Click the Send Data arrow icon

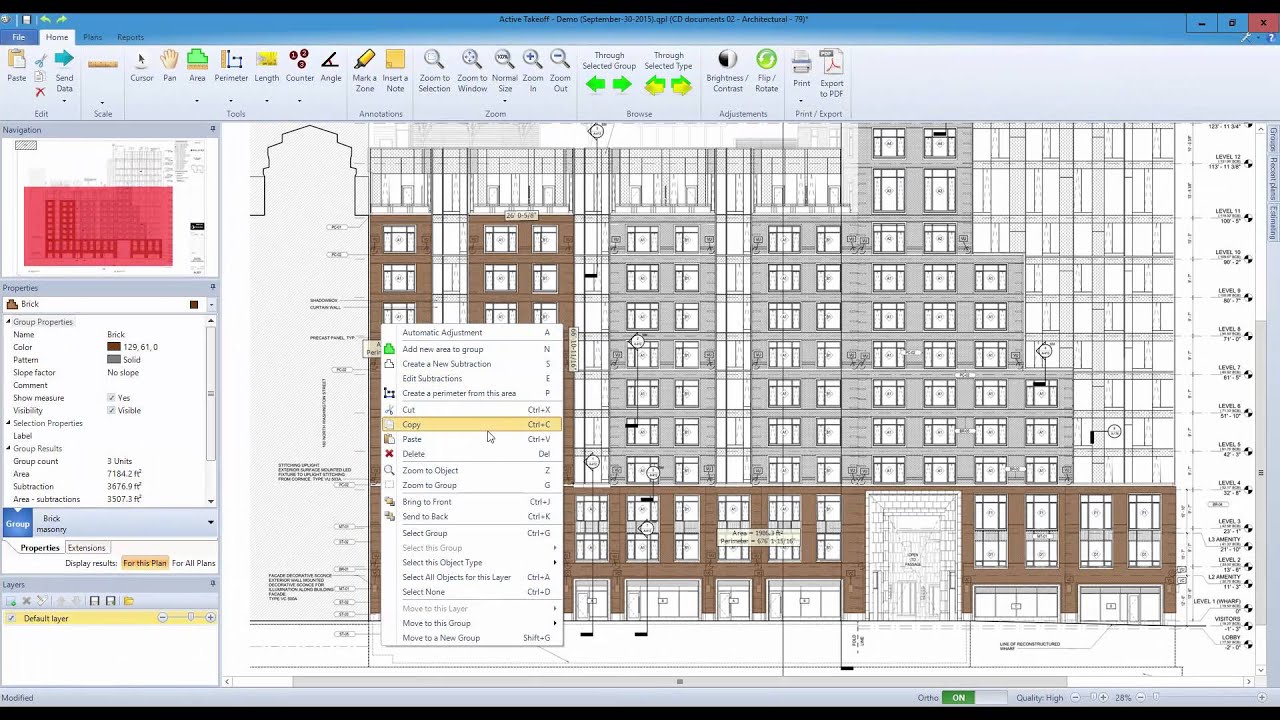[x=64, y=70]
